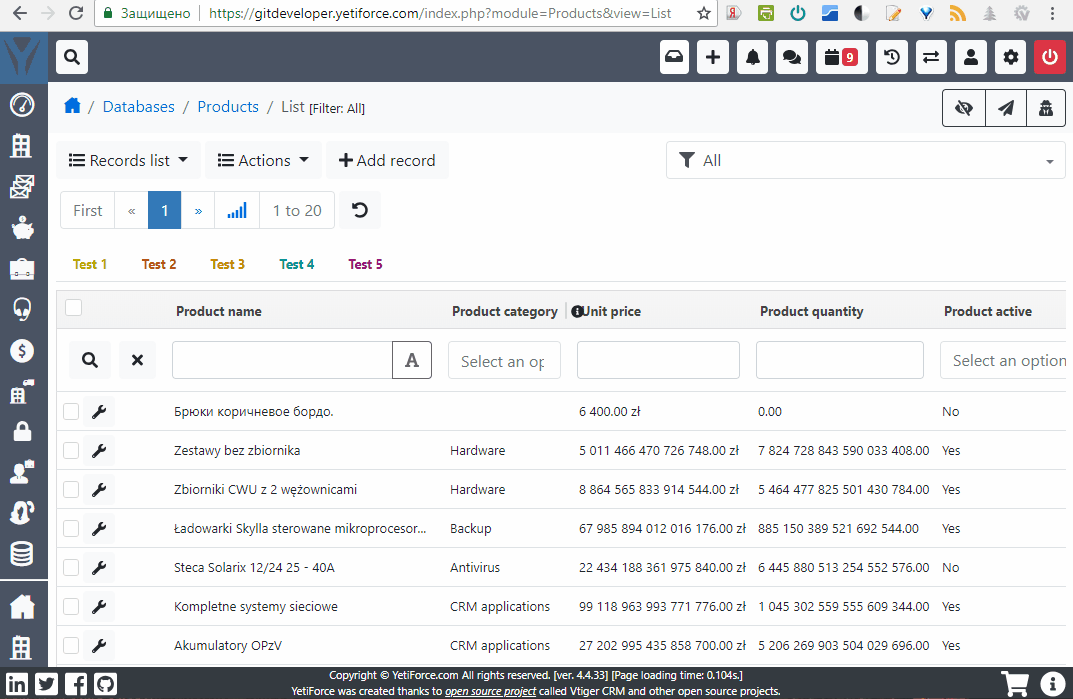Click the quick create plus icon

pyautogui.click(x=712, y=57)
